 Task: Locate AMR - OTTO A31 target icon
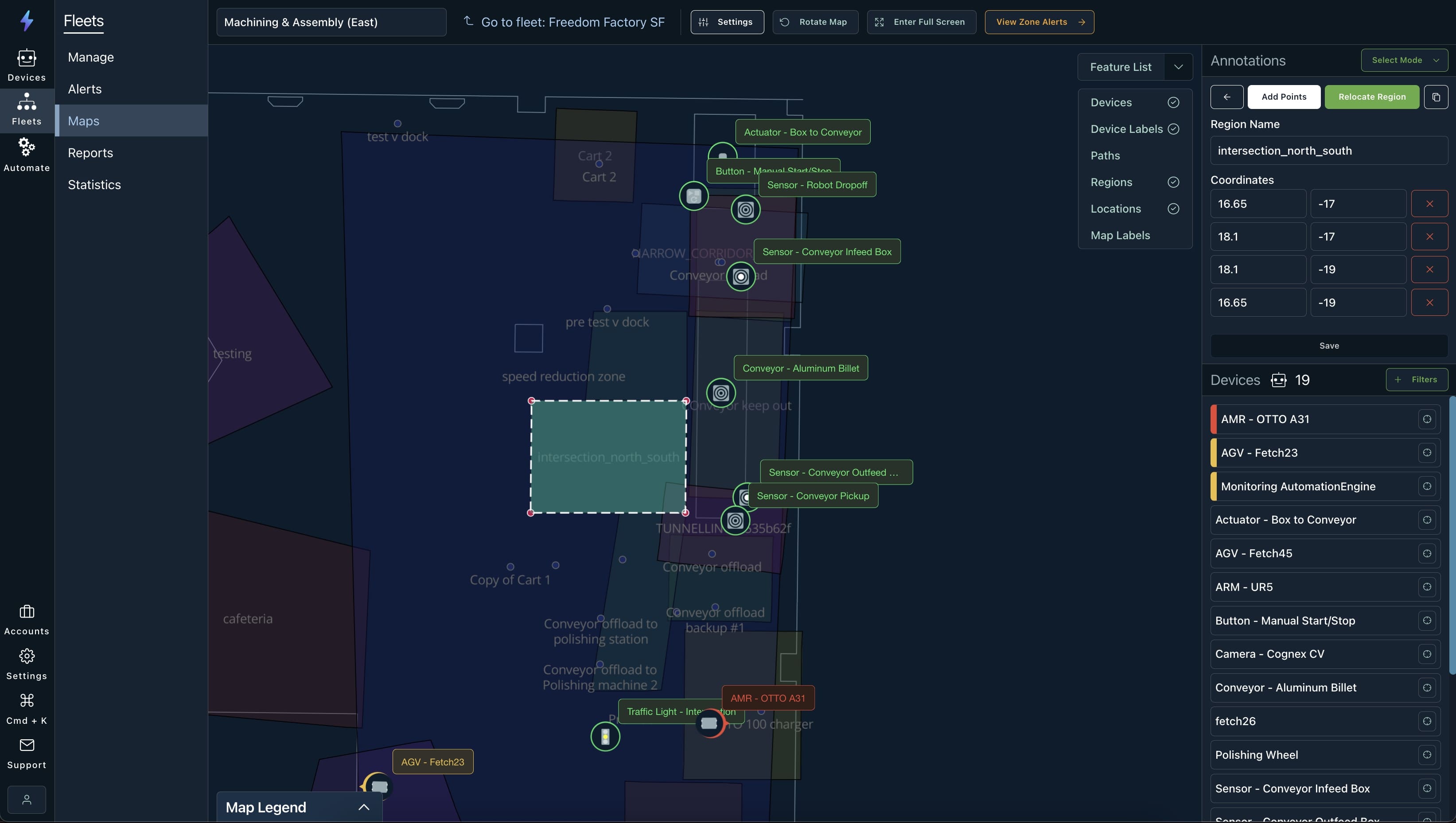tap(1427, 419)
